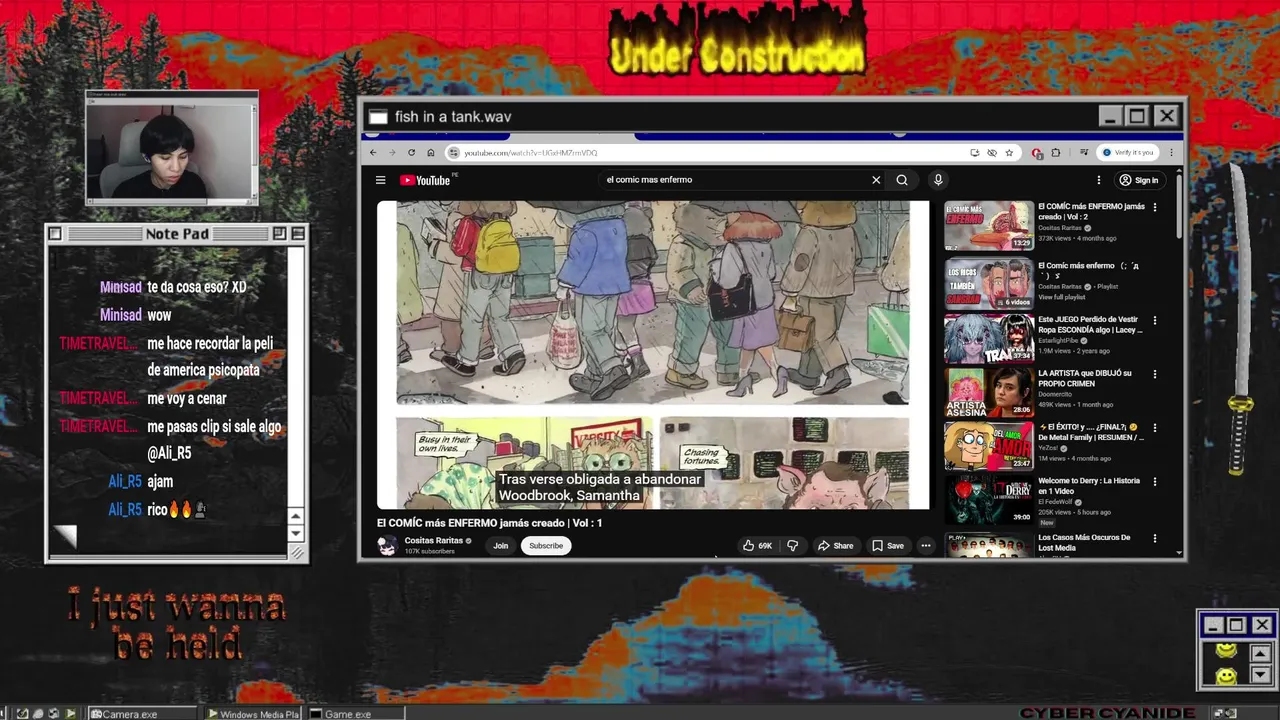
Task: Click chat message 'me voy a cenar'
Action: (187, 399)
